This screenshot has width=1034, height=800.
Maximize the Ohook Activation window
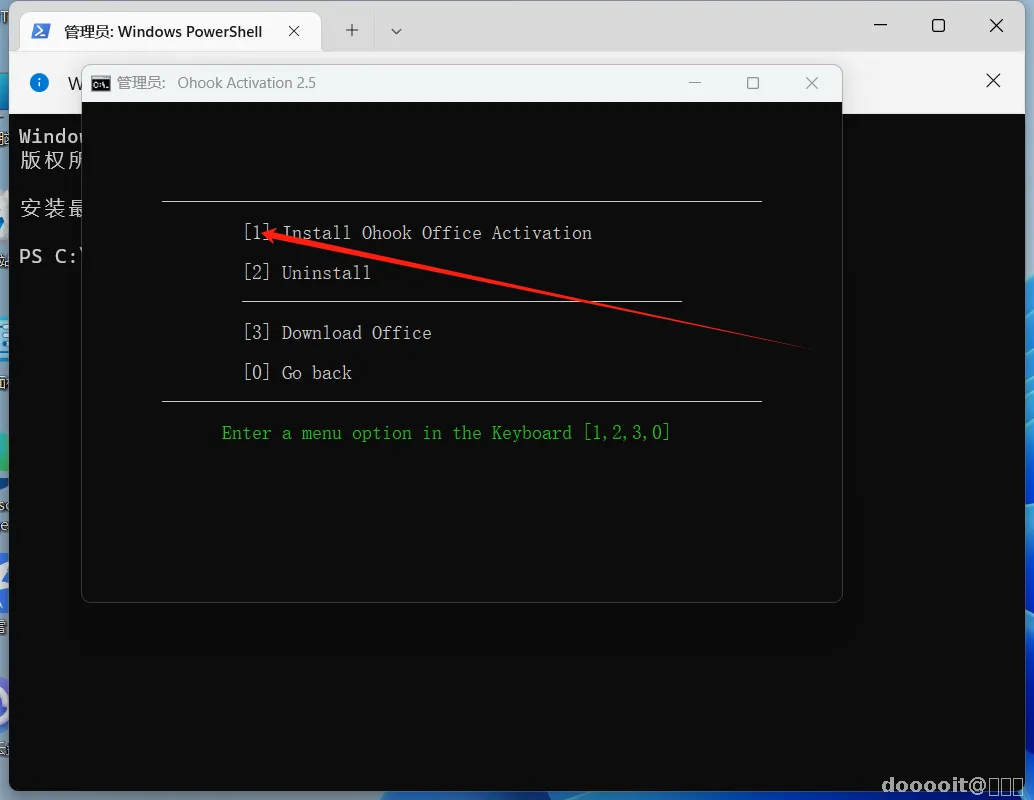click(x=752, y=82)
